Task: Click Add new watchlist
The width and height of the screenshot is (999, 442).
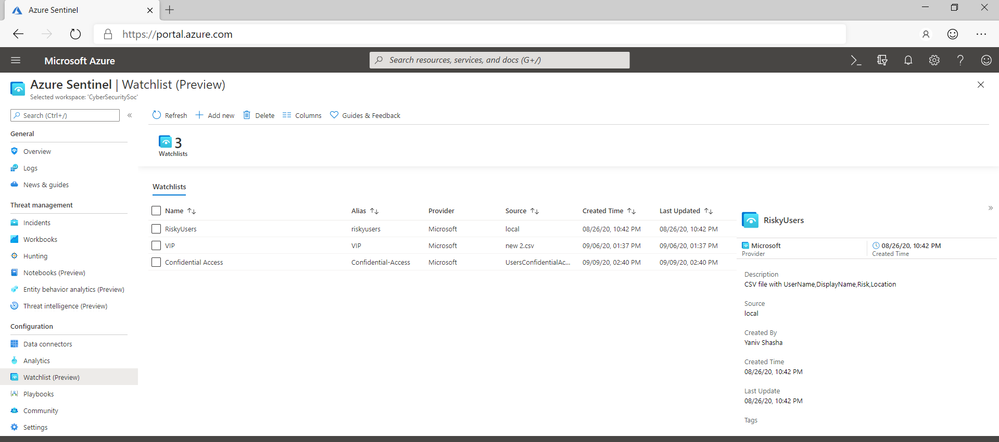Action: pos(215,115)
